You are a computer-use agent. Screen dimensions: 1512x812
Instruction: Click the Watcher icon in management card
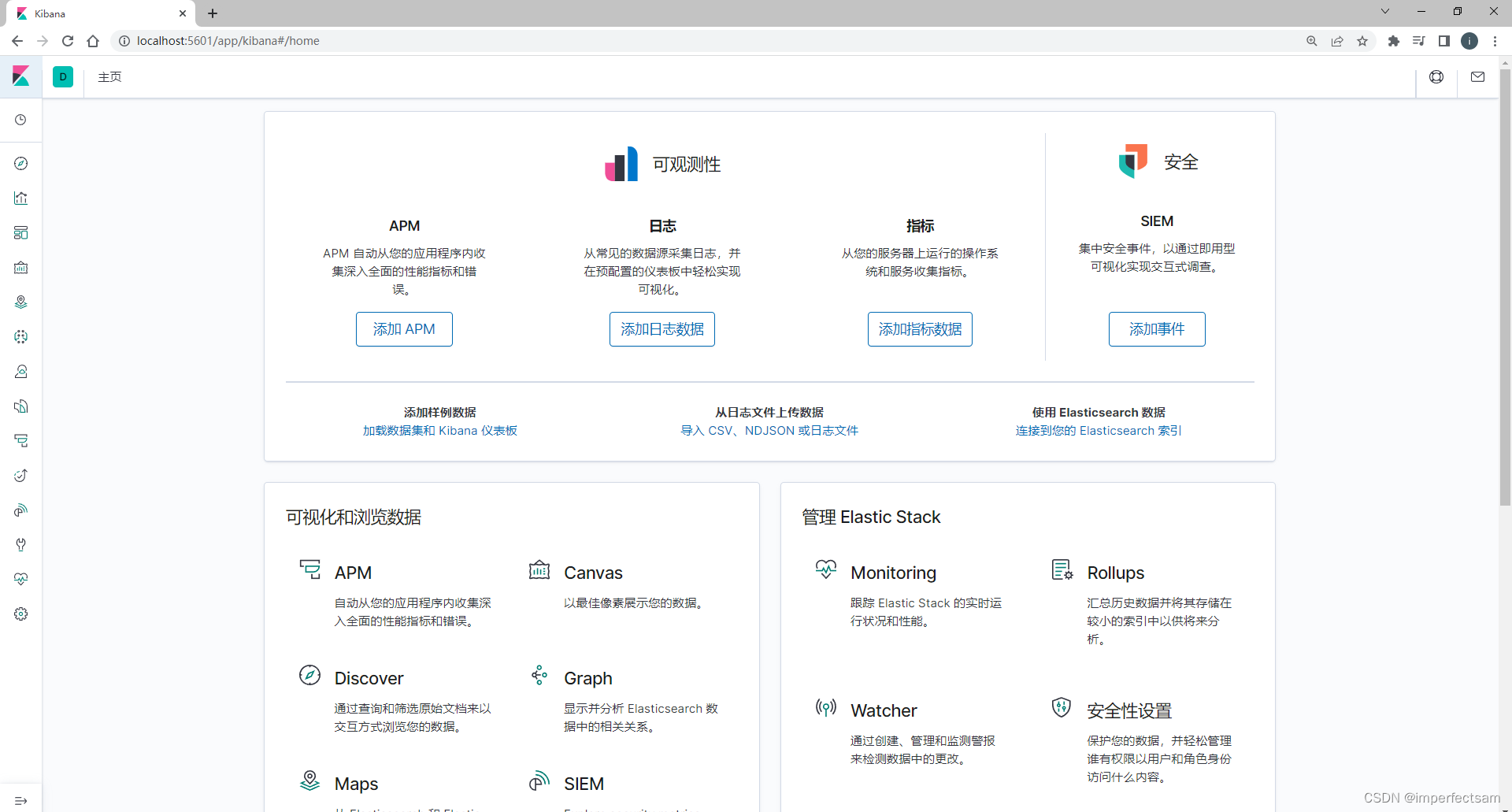(x=826, y=707)
